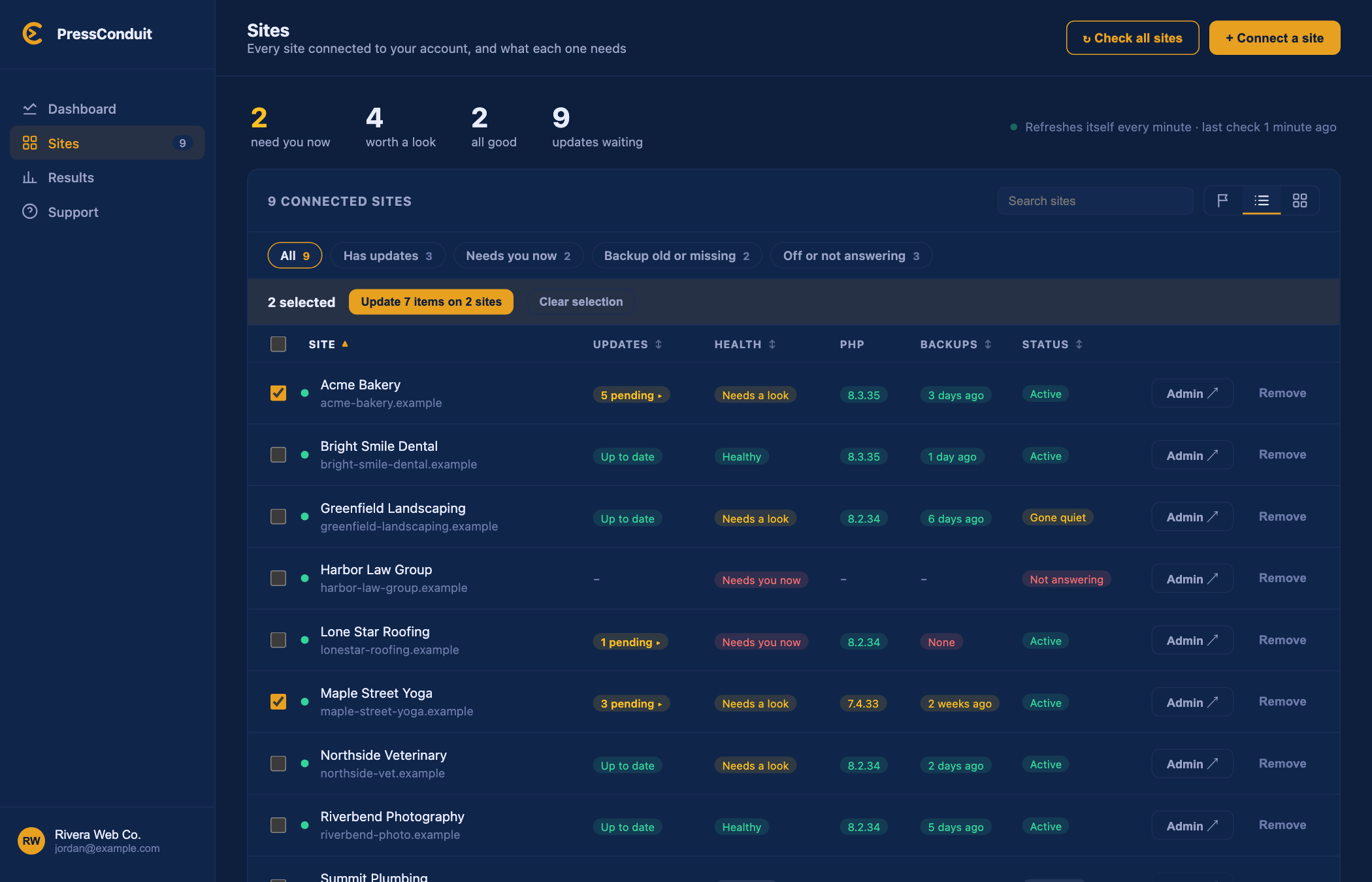
Task: Switch to flagged view icon
Action: point(1223,201)
